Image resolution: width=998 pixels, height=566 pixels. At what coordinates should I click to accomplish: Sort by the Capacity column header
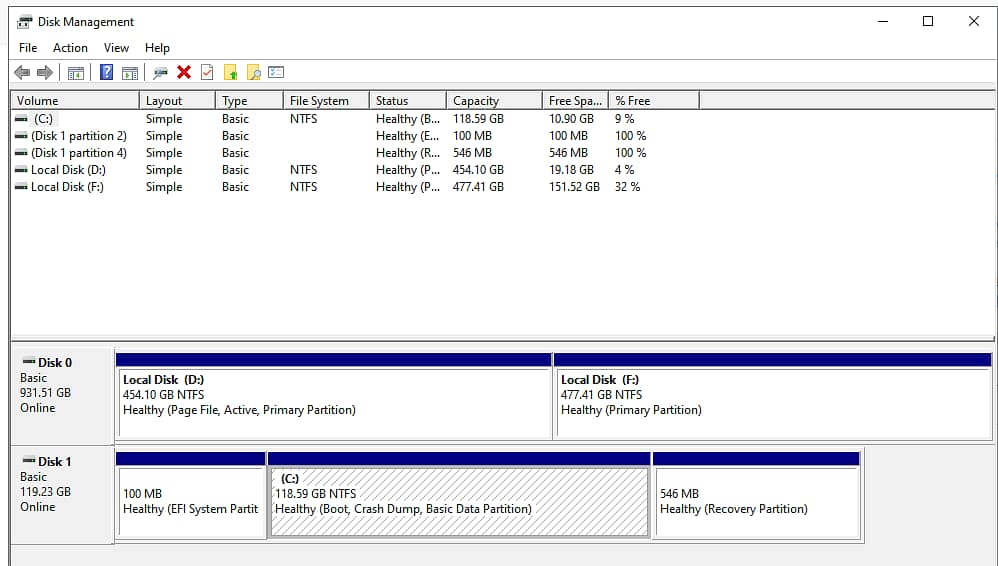tap(495, 101)
